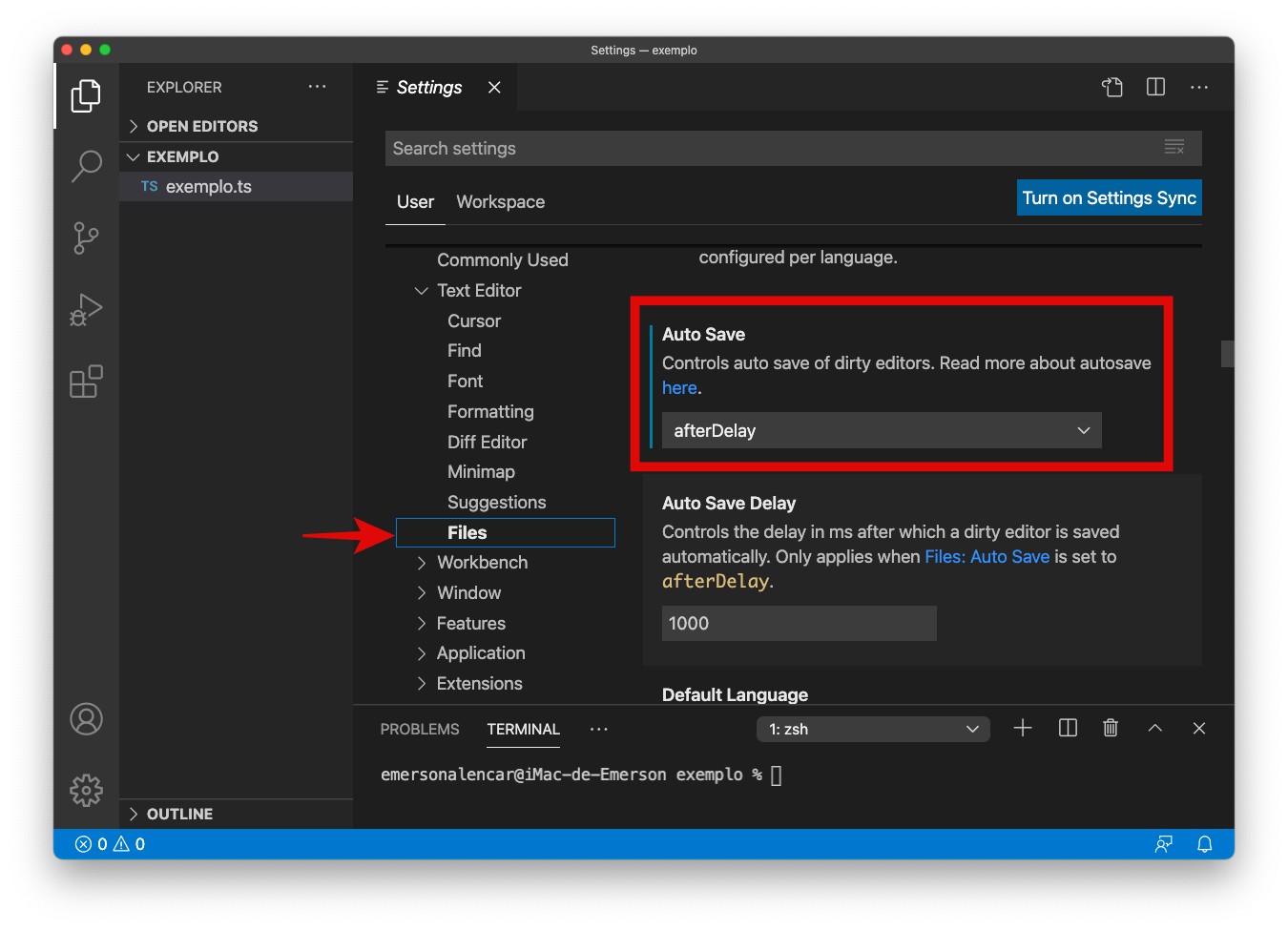Click the Auto Save setting title
This screenshot has width=1288, height=930.
[x=703, y=335]
